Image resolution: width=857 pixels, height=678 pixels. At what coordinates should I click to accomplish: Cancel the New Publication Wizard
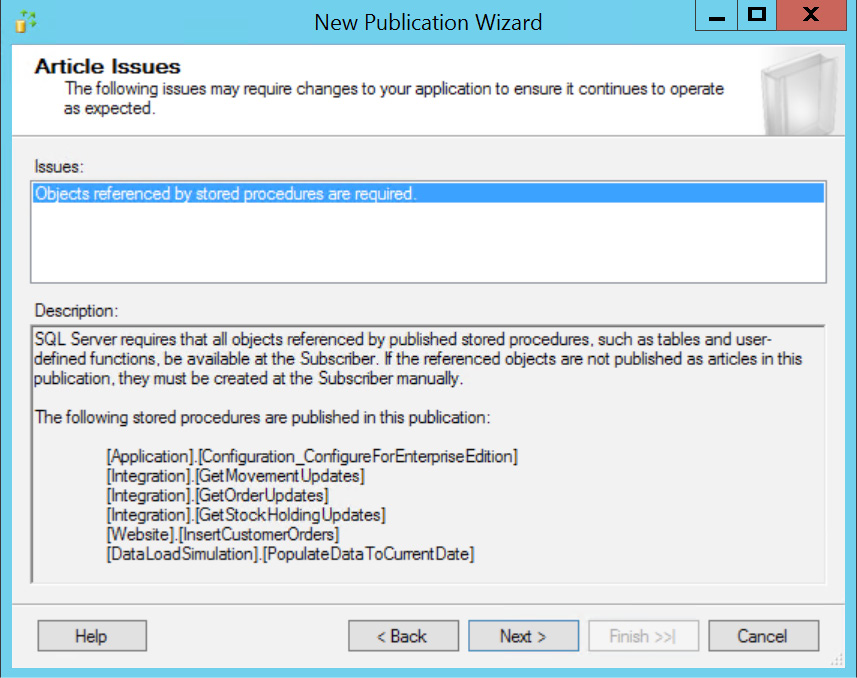pos(764,635)
